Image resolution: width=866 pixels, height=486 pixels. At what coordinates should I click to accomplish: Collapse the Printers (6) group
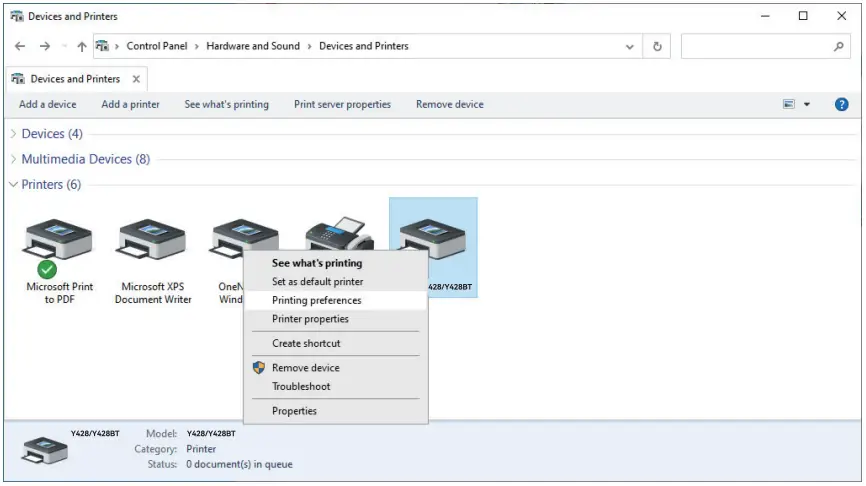click(13, 184)
